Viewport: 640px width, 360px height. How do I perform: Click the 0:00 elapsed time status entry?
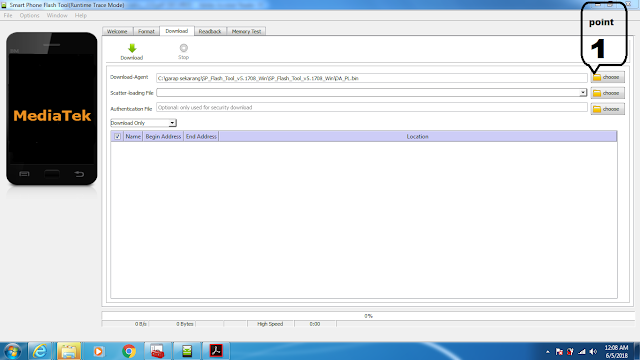click(315, 324)
